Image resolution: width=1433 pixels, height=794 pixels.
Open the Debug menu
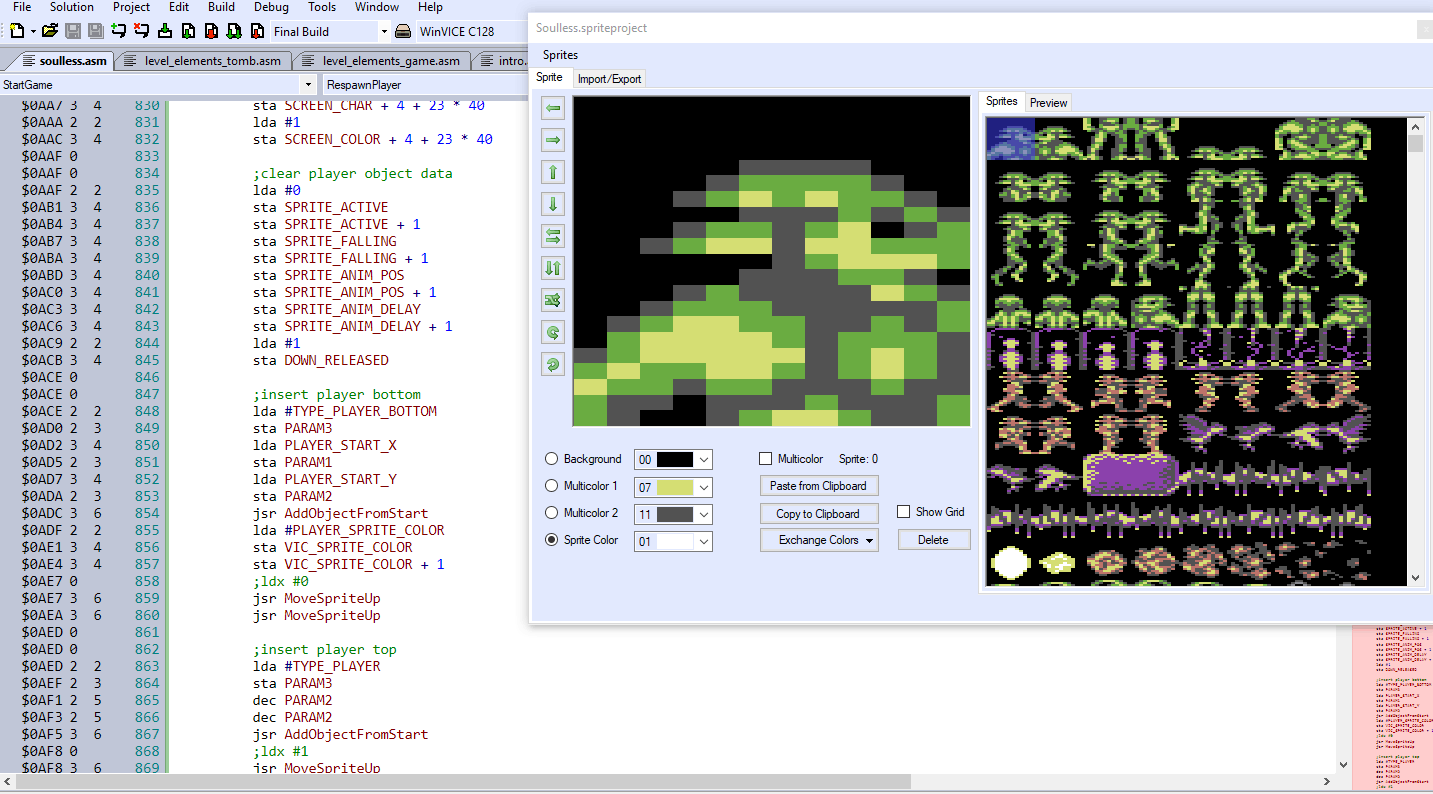tap(271, 7)
